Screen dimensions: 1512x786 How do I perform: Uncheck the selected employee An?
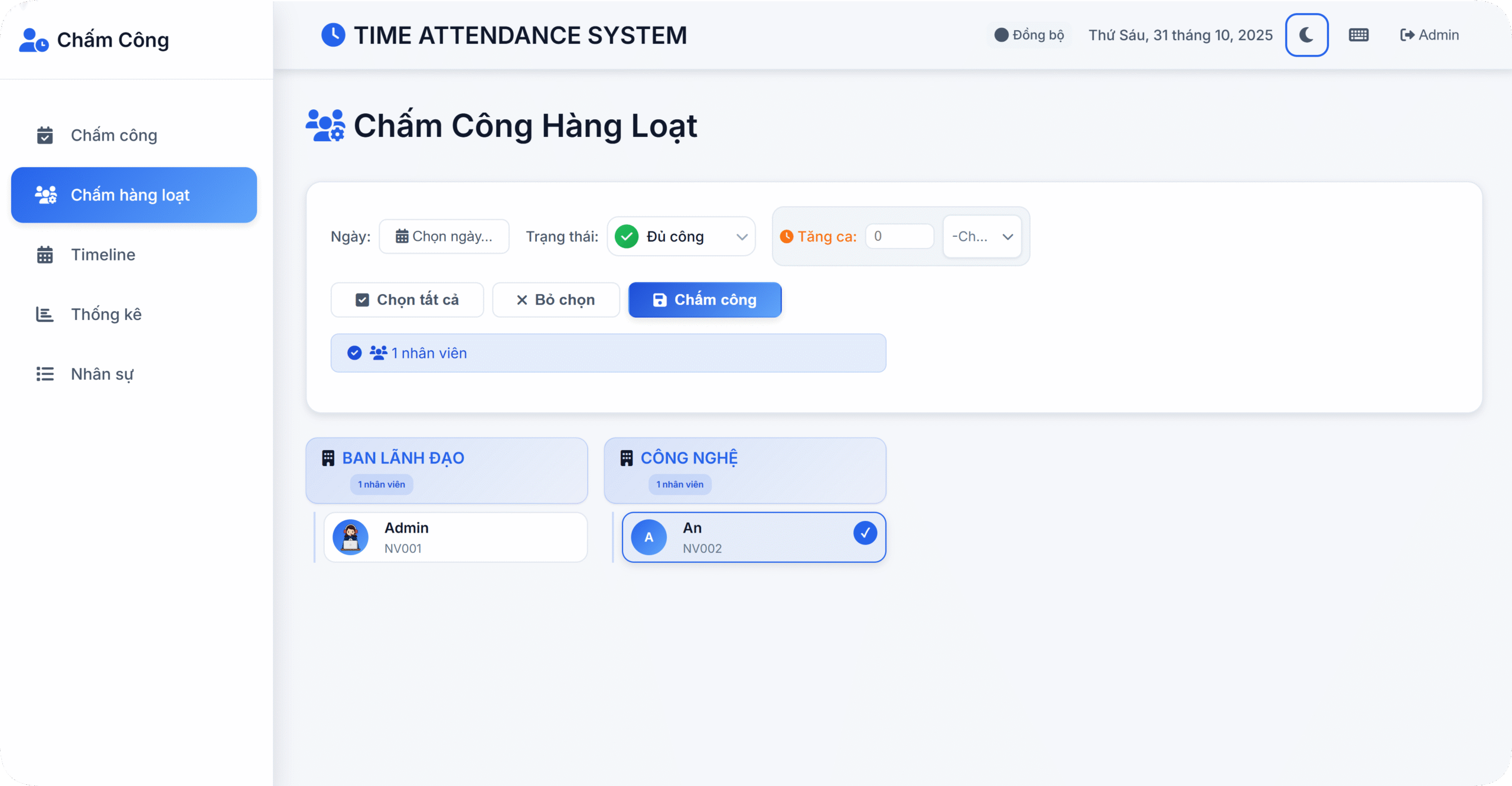tap(865, 533)
